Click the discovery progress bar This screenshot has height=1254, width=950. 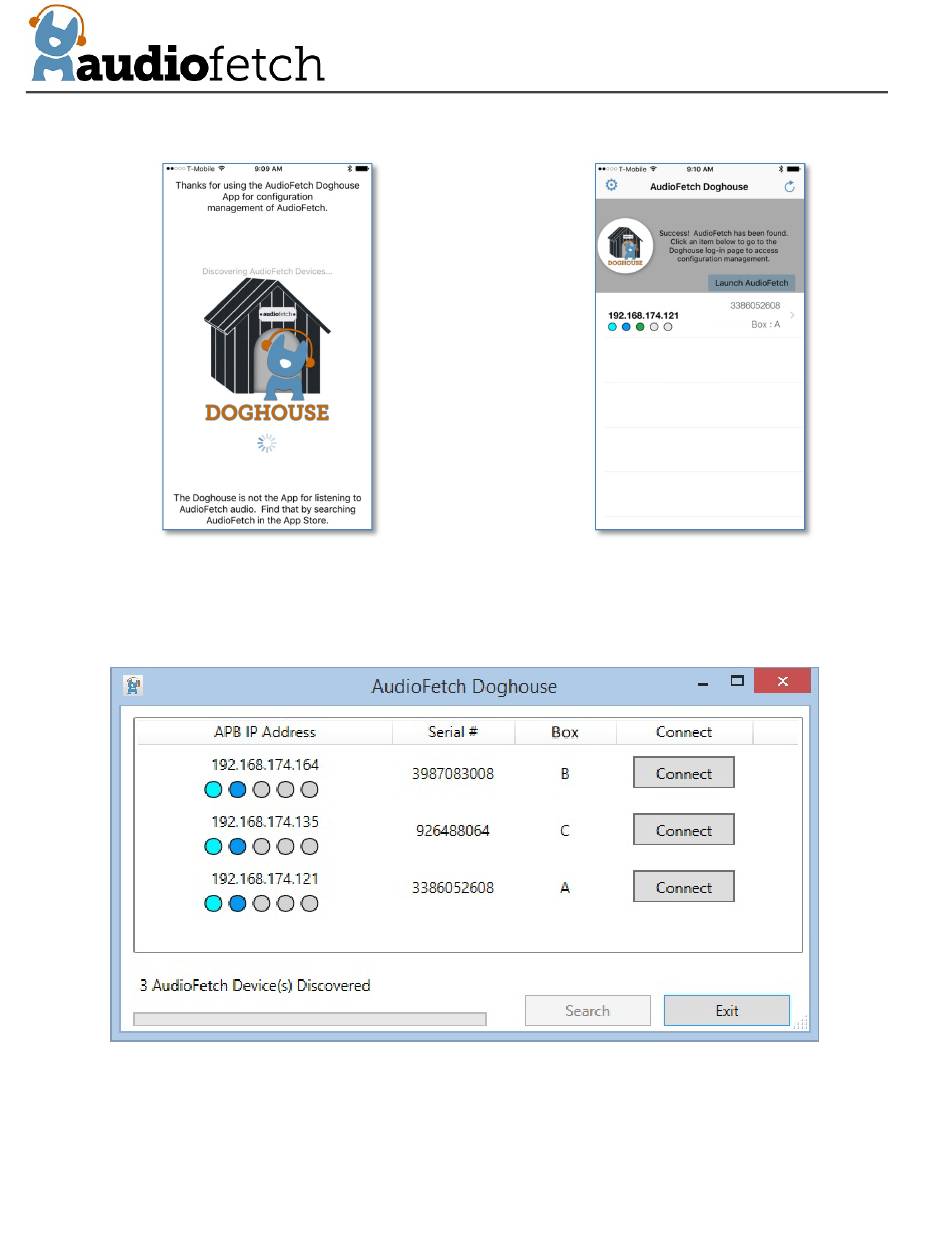tap(310, 1019)
